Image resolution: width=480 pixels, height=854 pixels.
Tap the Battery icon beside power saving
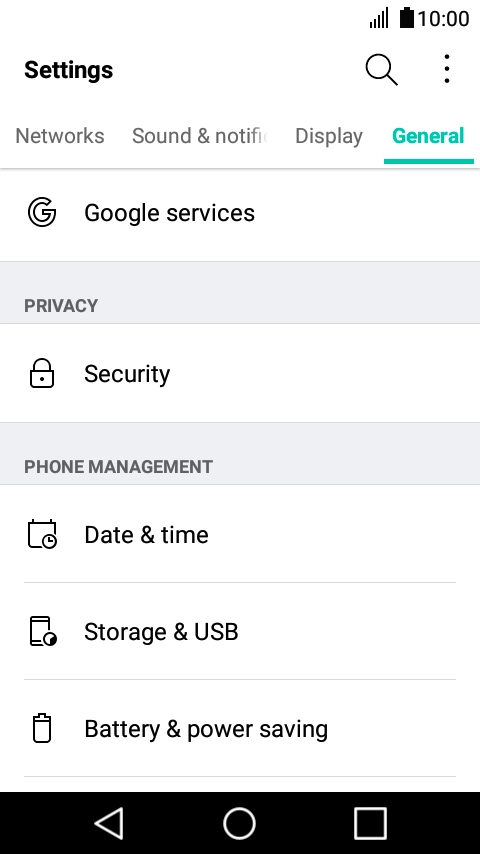coord(42,728)
